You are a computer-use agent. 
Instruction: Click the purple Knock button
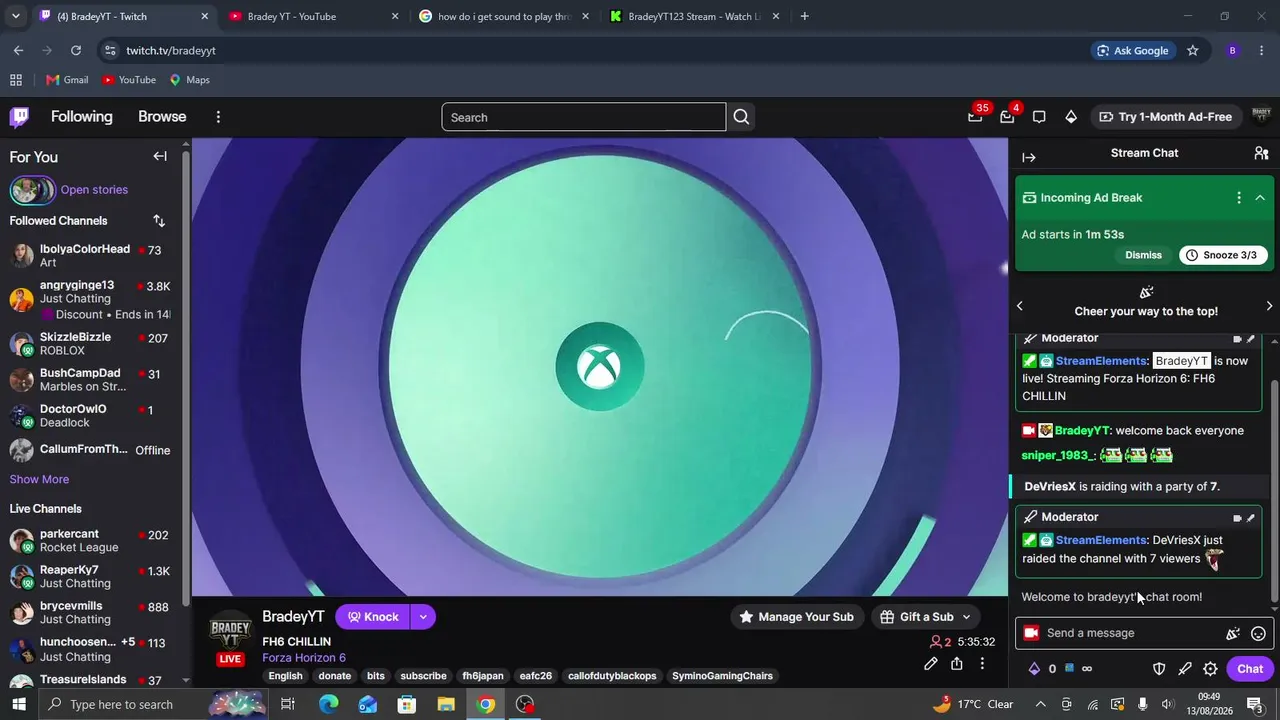[x=373, y=617]
